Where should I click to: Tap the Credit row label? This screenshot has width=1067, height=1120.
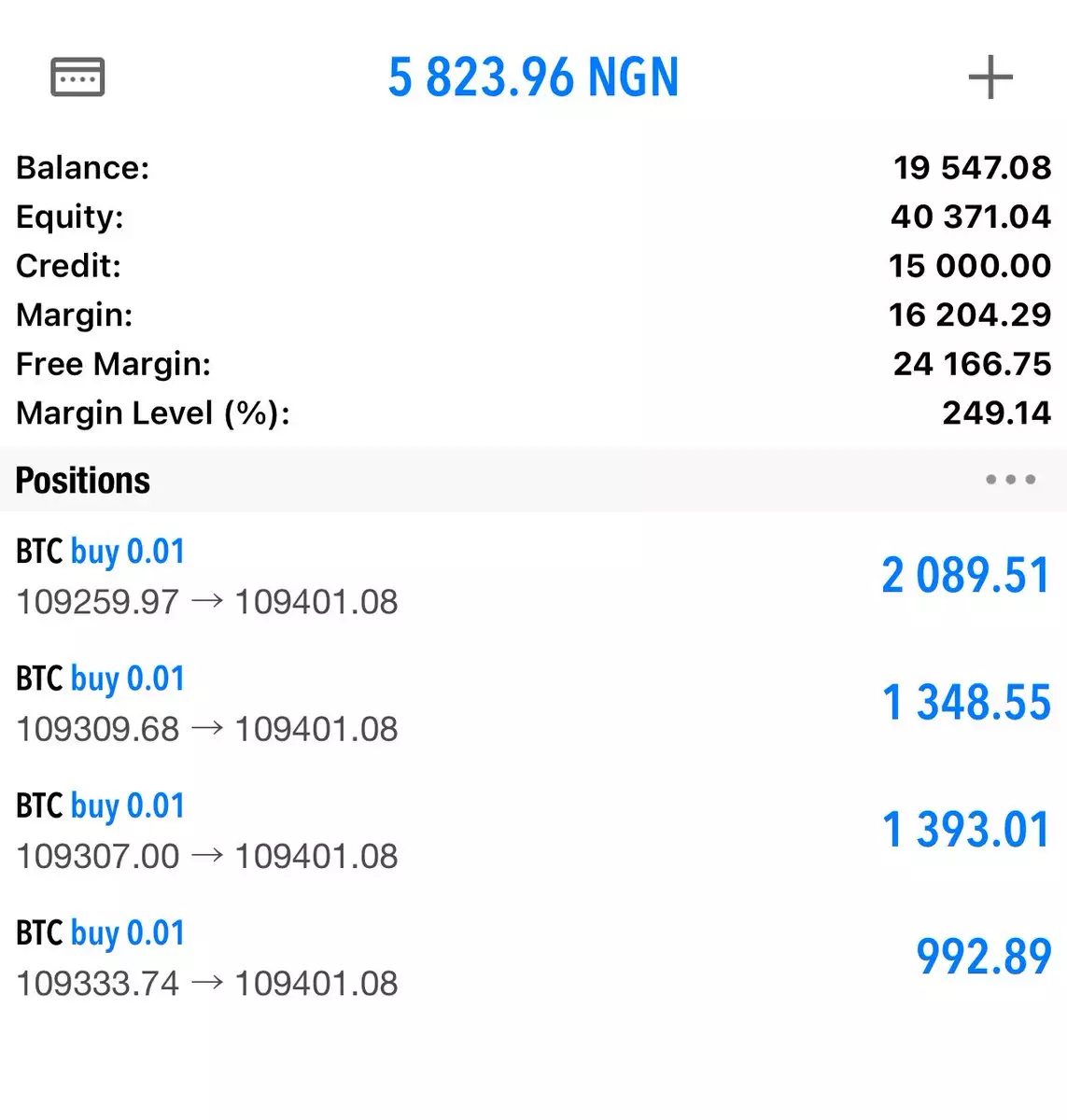68,266
